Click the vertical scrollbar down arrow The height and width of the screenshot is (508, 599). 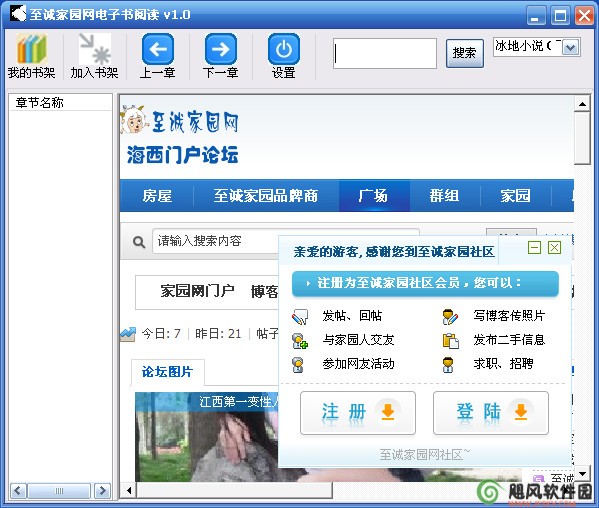click(x=582, y=474)
